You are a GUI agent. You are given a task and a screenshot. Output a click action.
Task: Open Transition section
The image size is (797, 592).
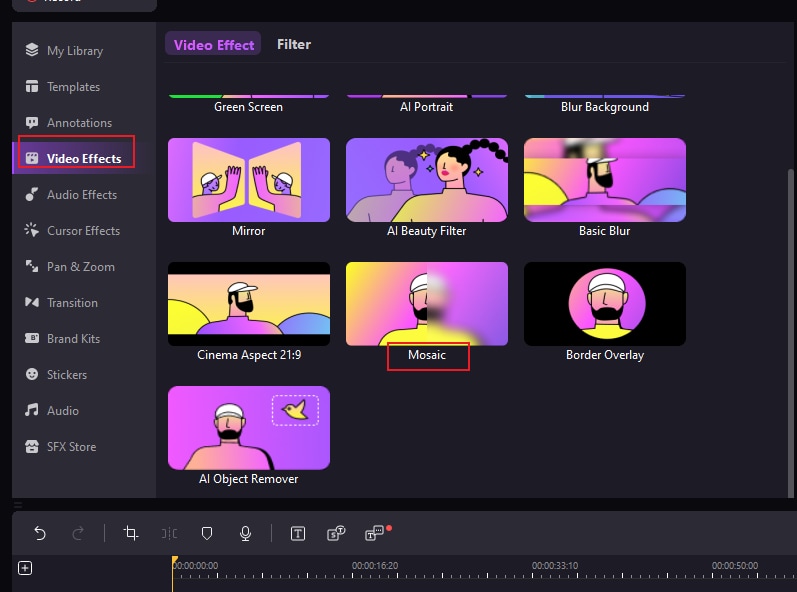84,303
